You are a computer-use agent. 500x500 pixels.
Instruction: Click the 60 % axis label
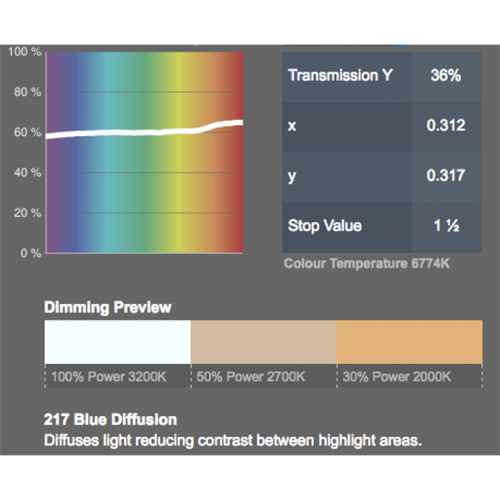click(28, 132)
